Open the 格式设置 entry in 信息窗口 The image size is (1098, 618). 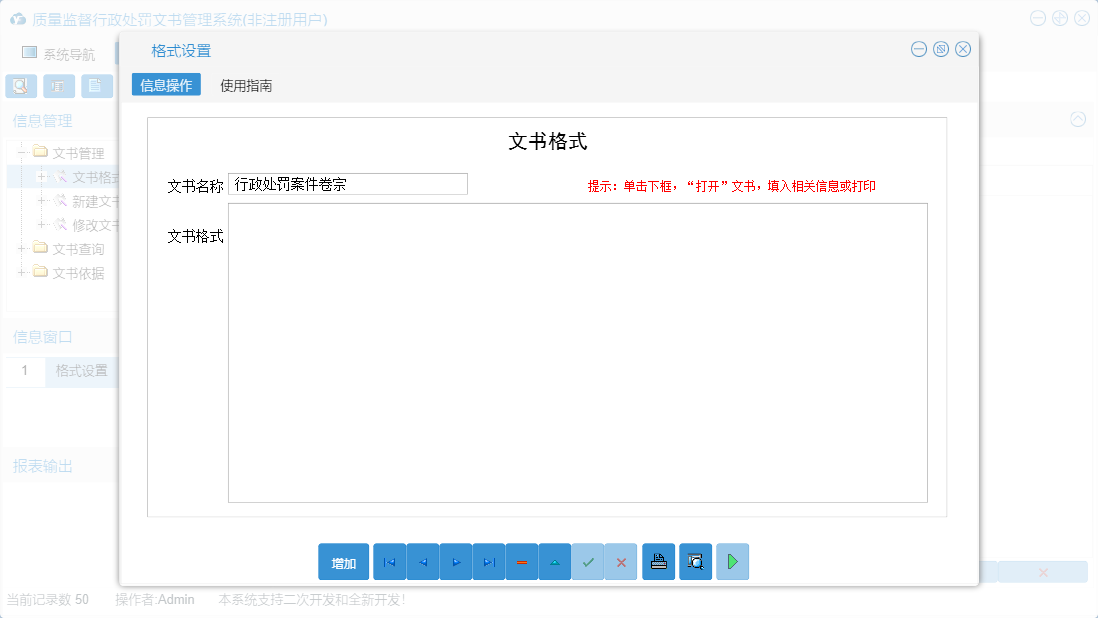[81, 370]
